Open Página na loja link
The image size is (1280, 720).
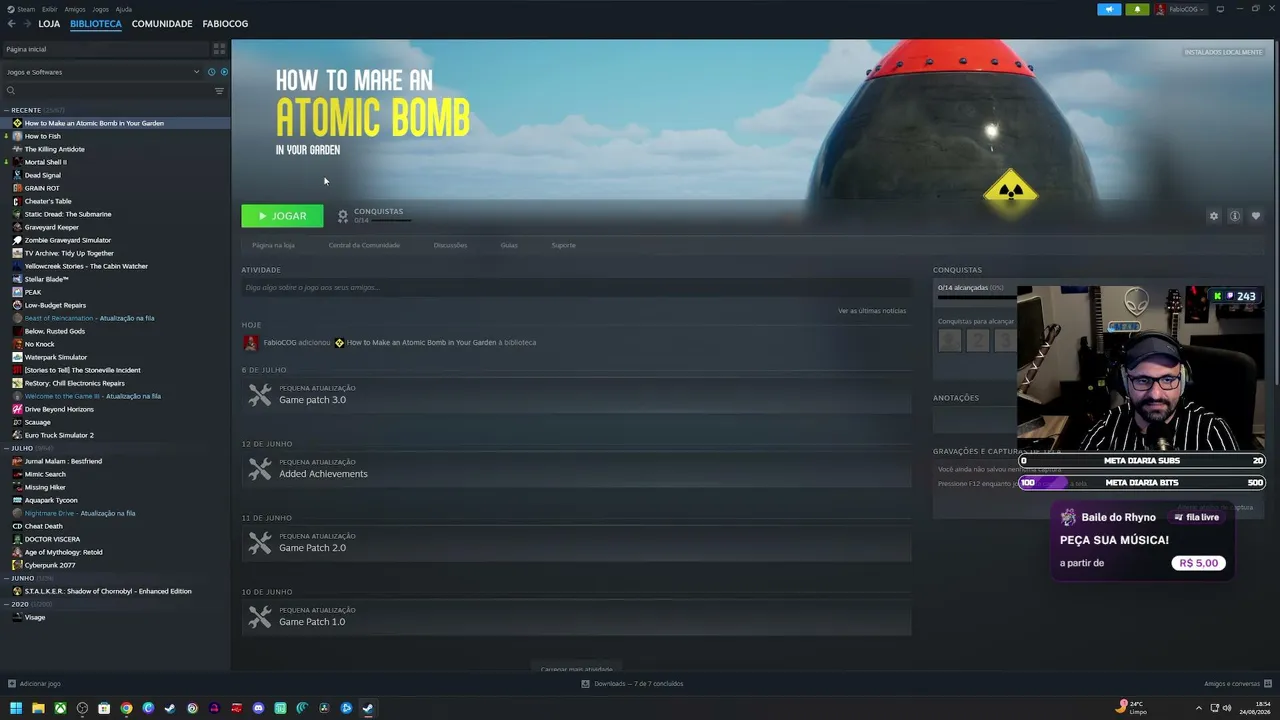click(273, 245)
